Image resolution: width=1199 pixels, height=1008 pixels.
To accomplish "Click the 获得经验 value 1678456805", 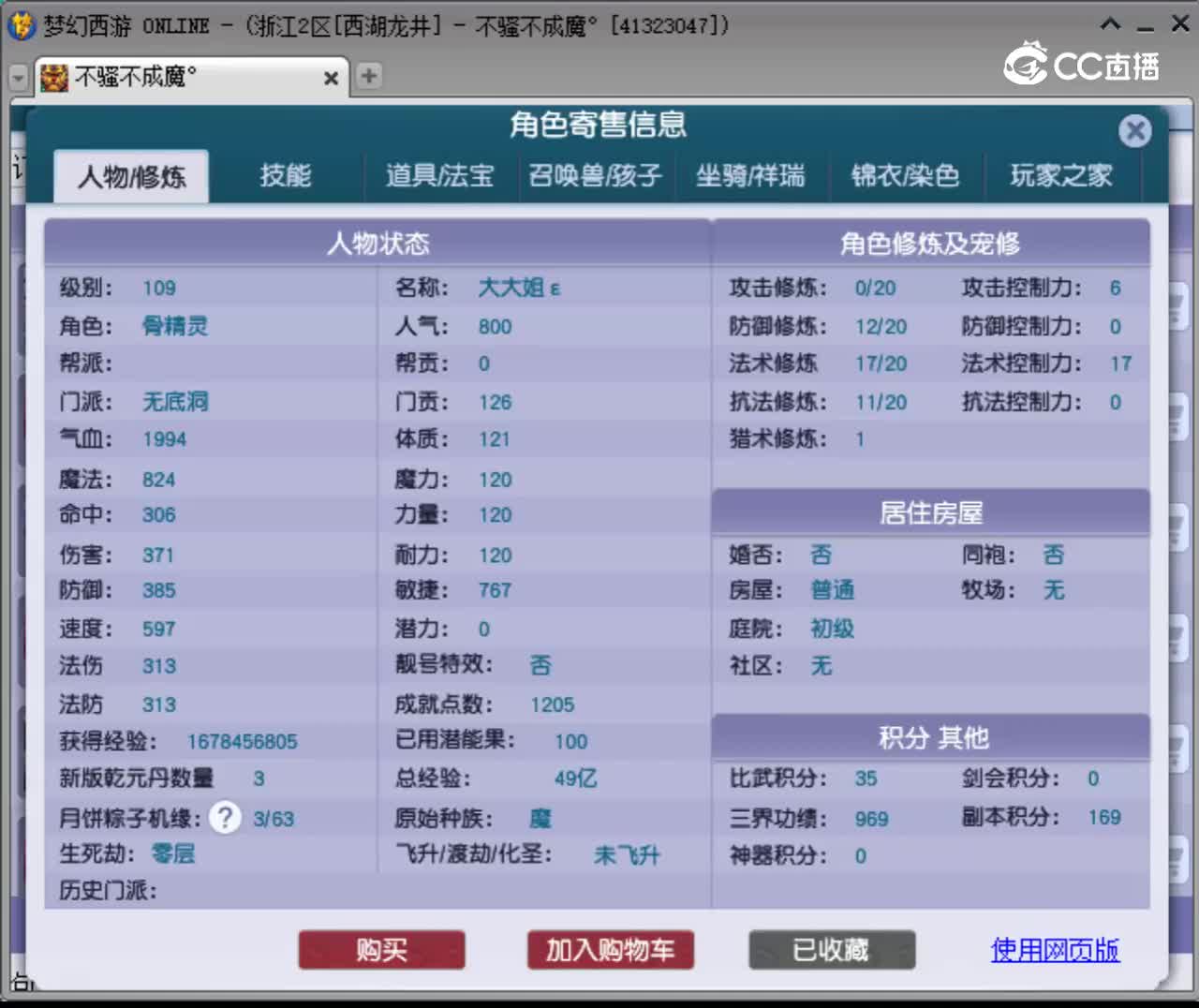I will click(x=242, y=742).
